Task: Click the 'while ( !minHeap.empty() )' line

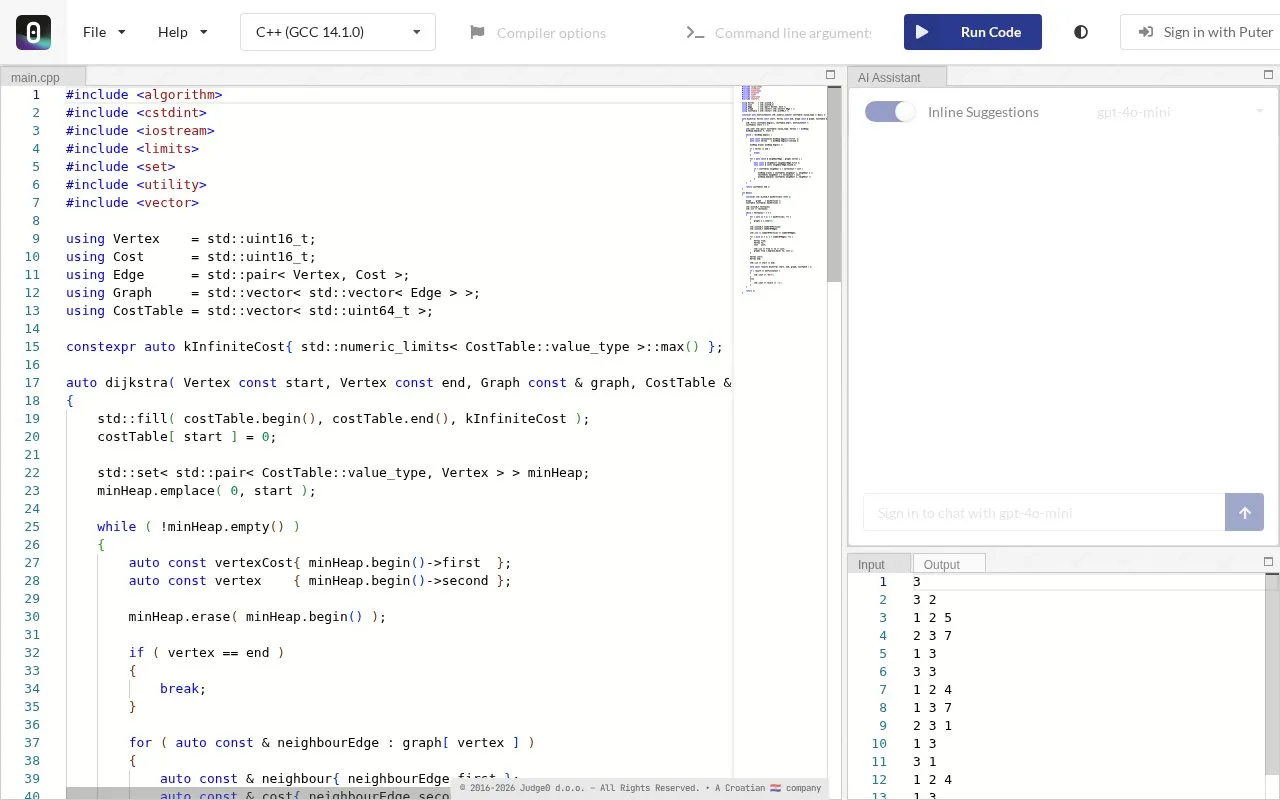Action: (198, 527)
